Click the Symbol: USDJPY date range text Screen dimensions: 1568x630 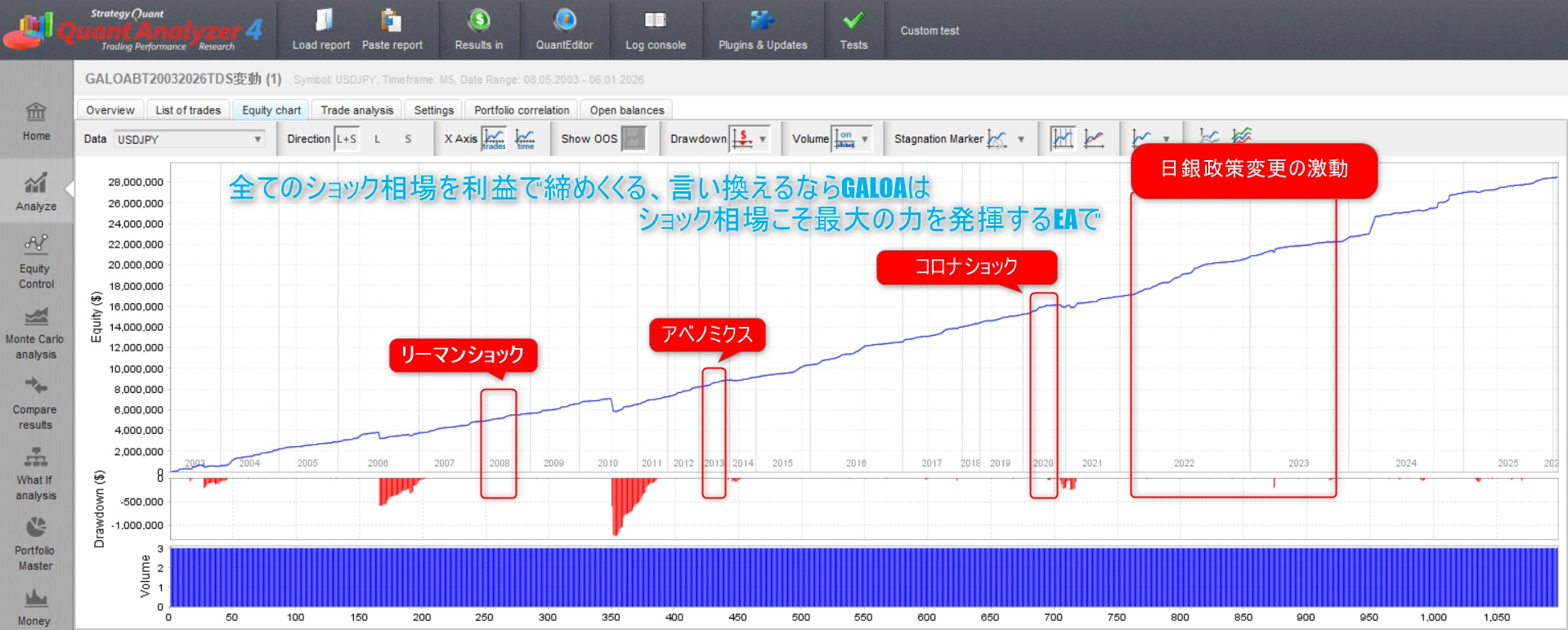(468, 80)
